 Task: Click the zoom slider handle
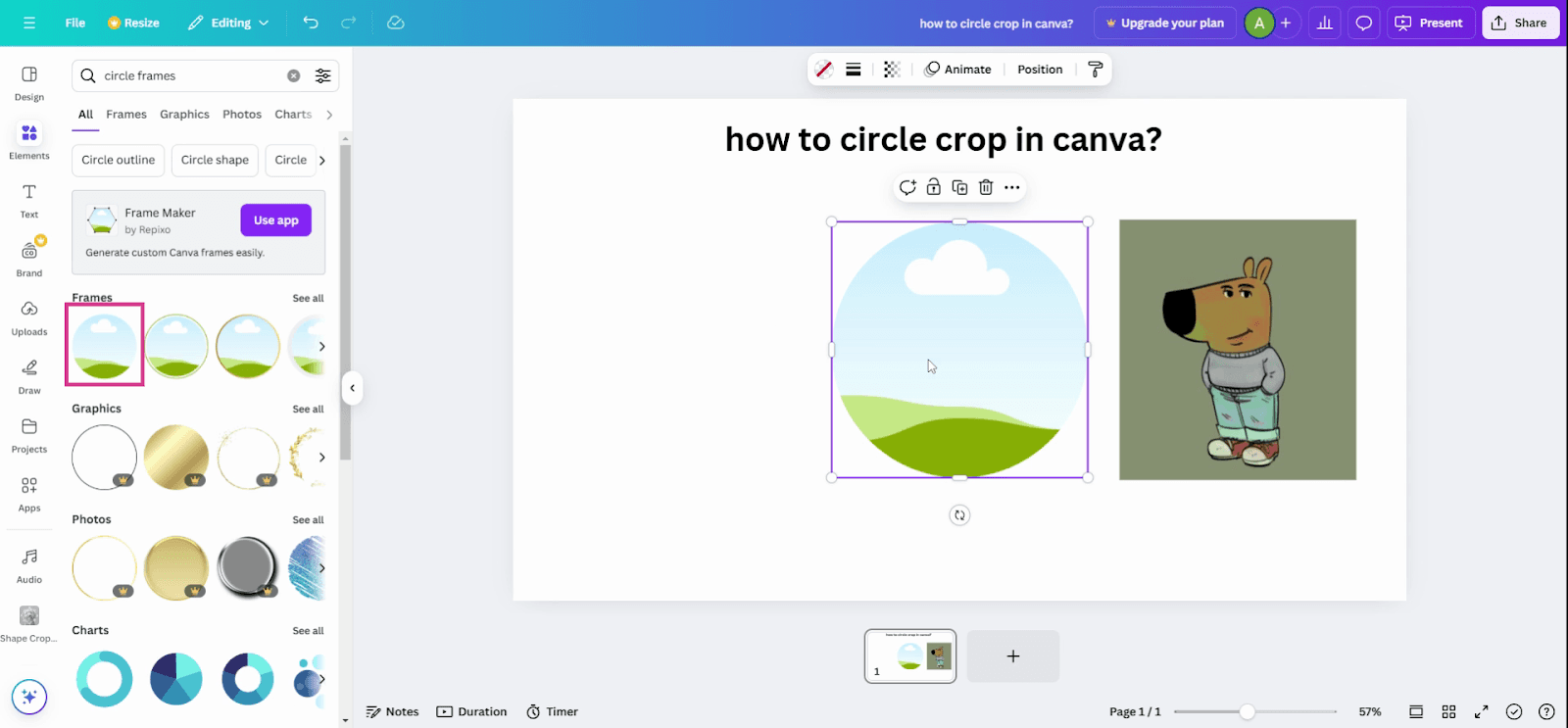1247,712
